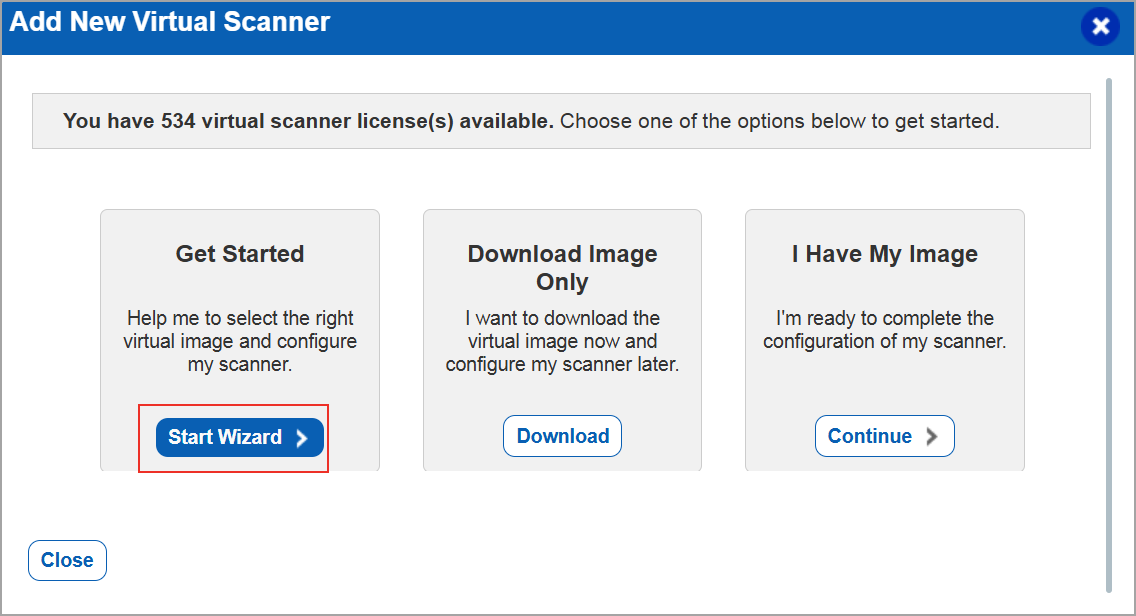This screenshot has width=1136, height=616.
Task: Click the Get Started heading
Action: [x=240, y=254]
